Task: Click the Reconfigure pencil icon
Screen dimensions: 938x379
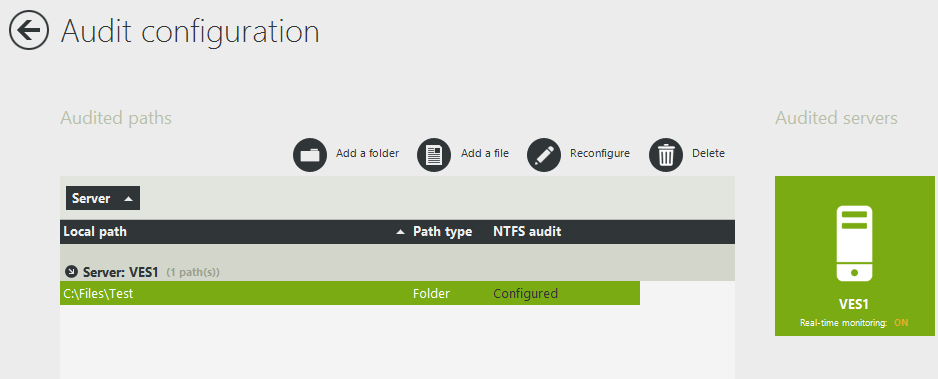Action: click(x=544, y=155)
